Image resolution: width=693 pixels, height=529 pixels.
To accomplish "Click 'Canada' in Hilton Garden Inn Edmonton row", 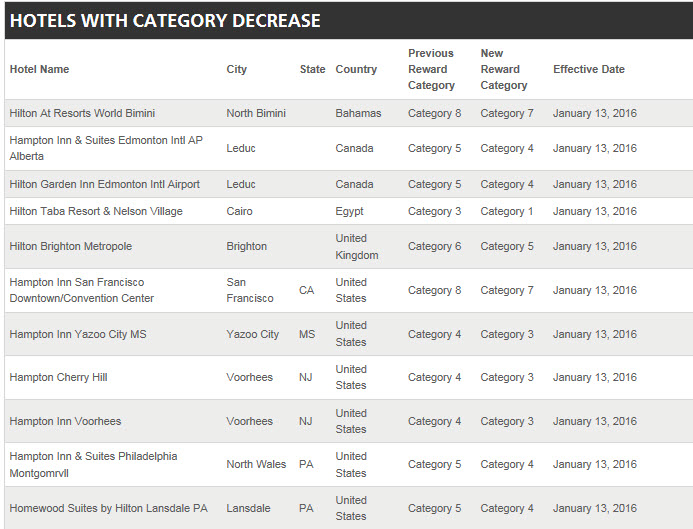I will (354, 184).
